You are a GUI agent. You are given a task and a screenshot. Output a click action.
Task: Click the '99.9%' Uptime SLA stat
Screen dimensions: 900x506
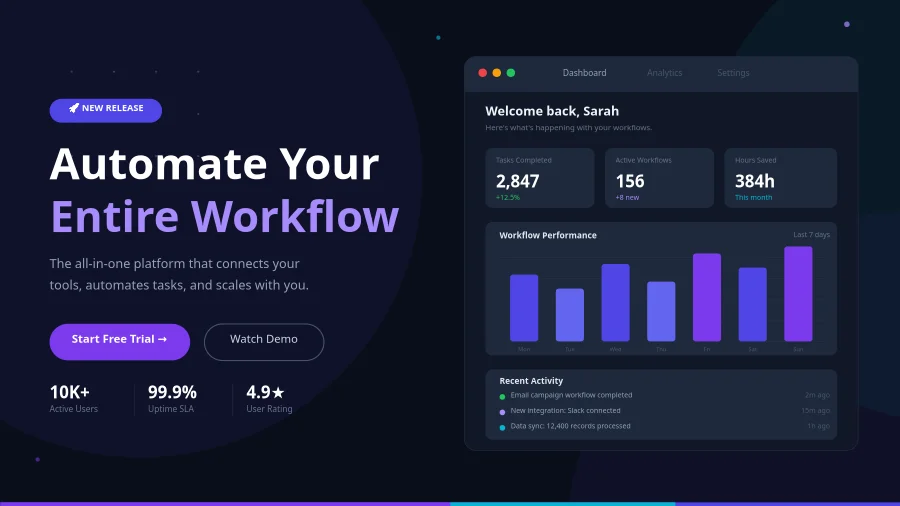(x=172, y=392)
